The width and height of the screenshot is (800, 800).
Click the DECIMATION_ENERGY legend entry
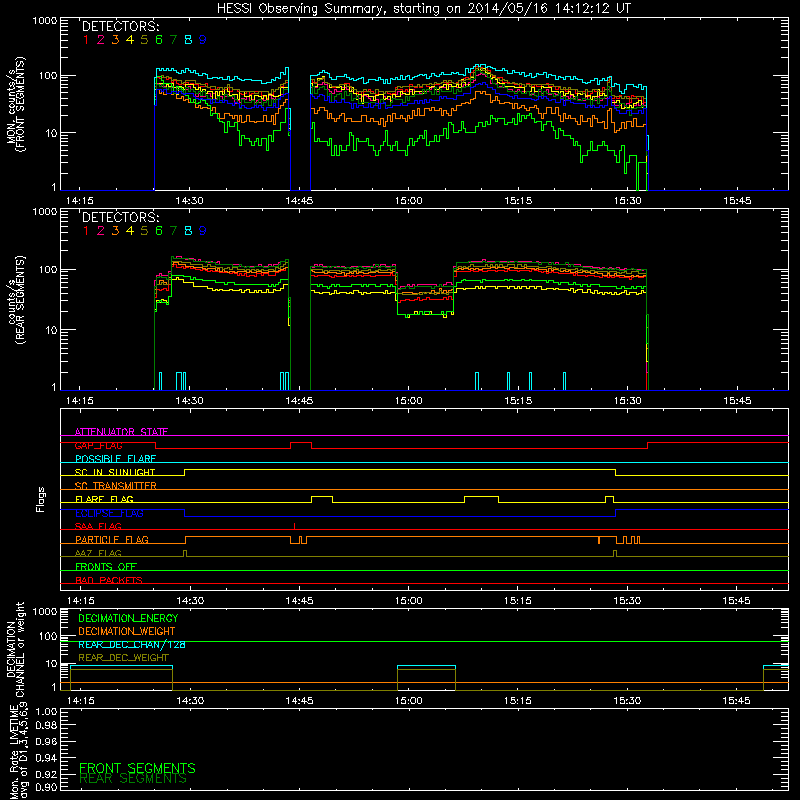pos(128,618)
